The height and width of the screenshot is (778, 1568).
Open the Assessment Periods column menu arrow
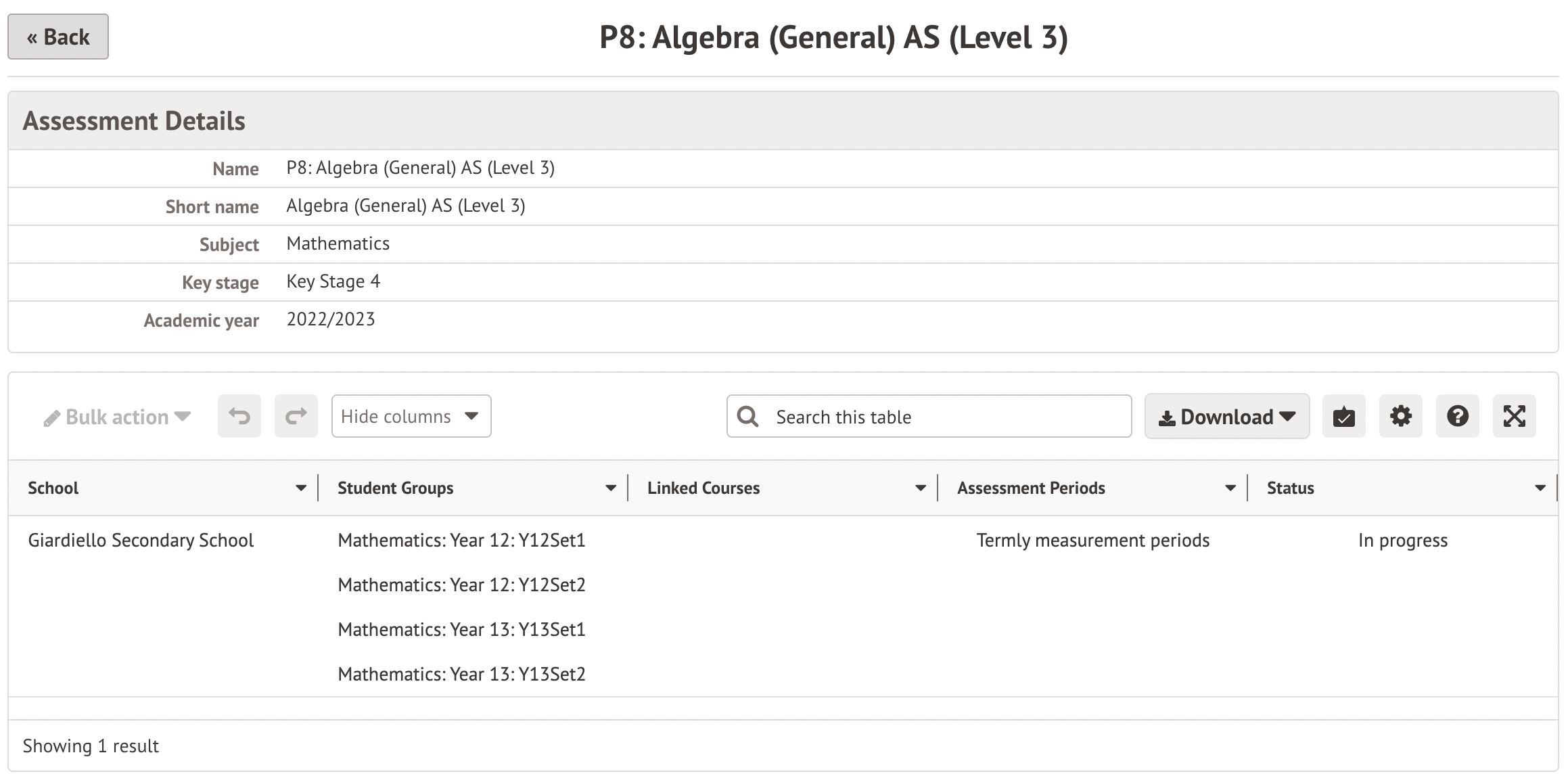[1230, 488]
